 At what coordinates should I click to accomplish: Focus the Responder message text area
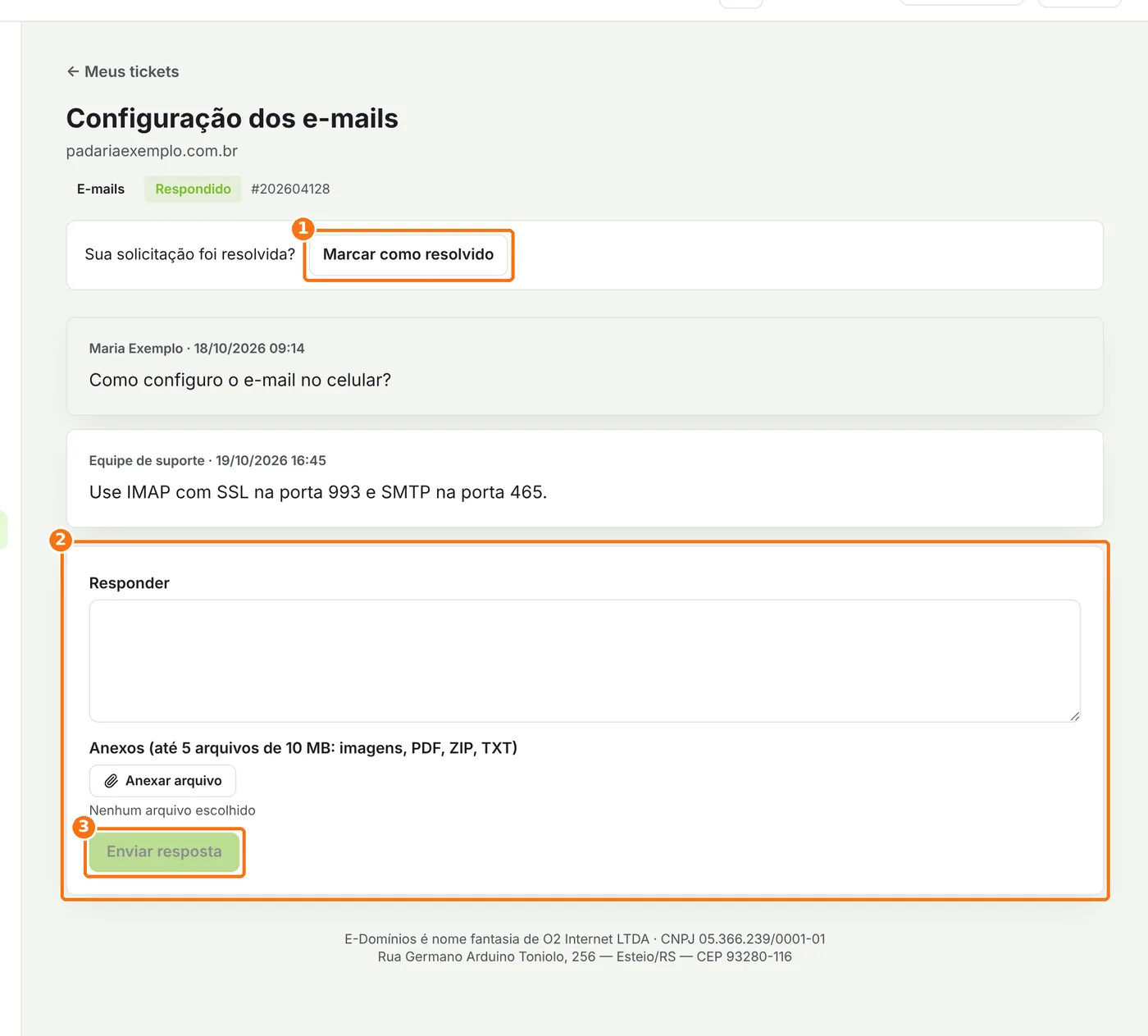(585, 661)
